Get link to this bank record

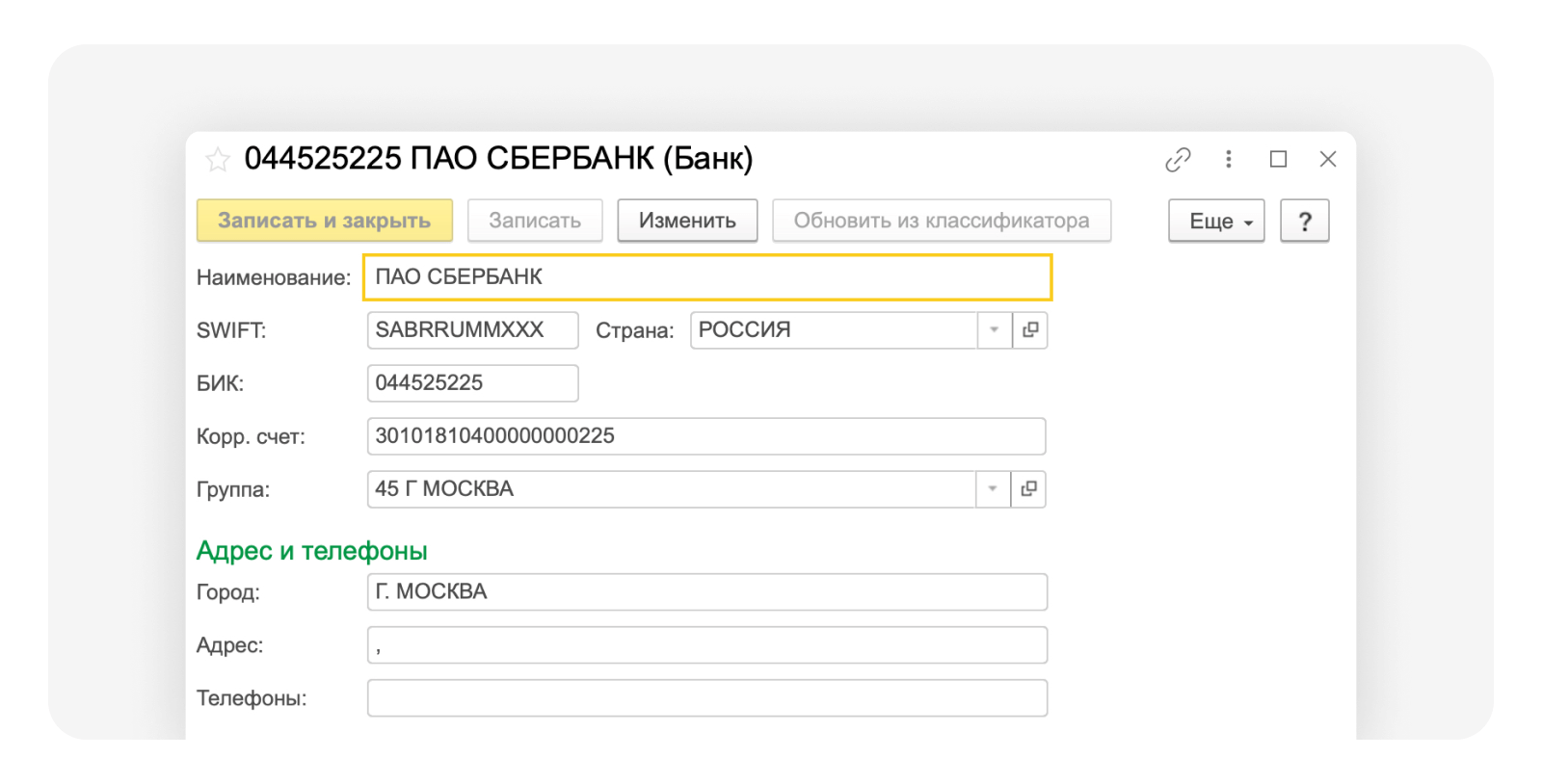tap(1178, 159)
